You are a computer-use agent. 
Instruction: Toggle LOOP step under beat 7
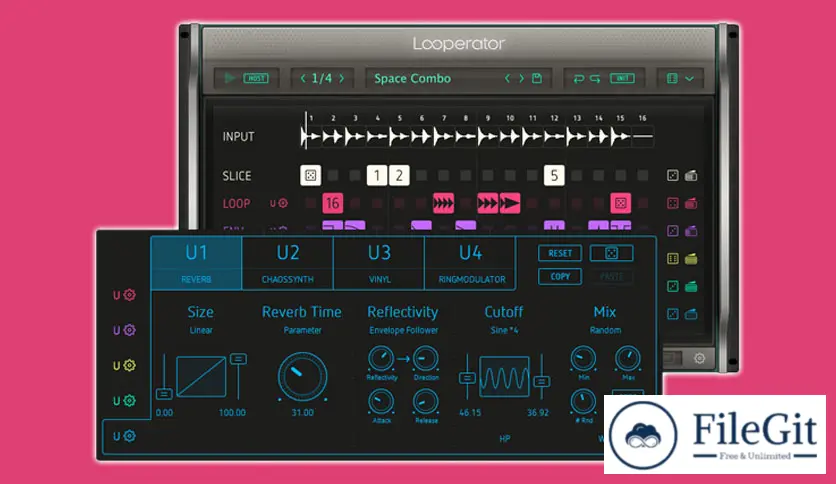[x=444, y=203]
